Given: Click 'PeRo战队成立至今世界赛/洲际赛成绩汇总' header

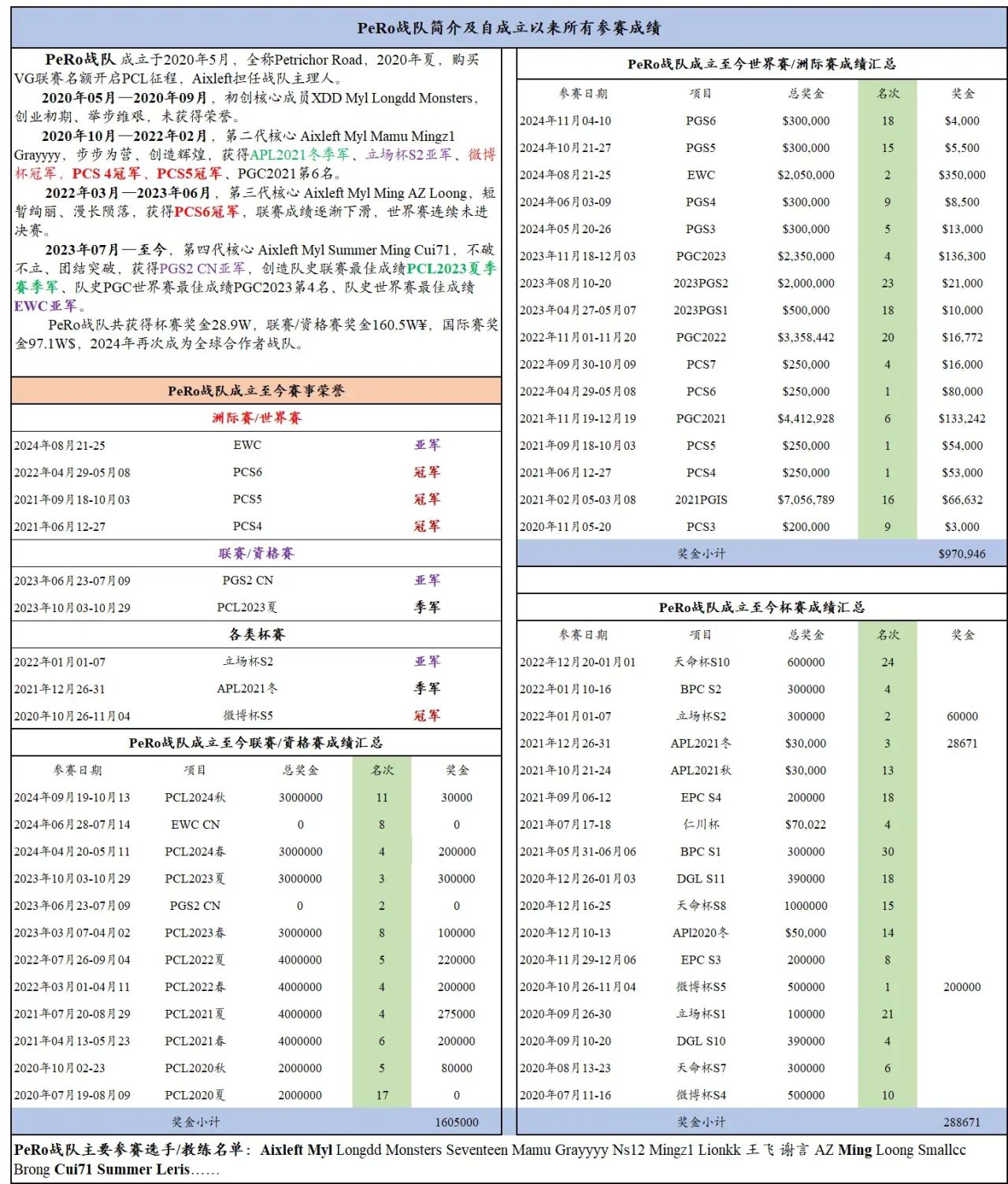Looking at the screenshot, I should (x=762, y=64).
